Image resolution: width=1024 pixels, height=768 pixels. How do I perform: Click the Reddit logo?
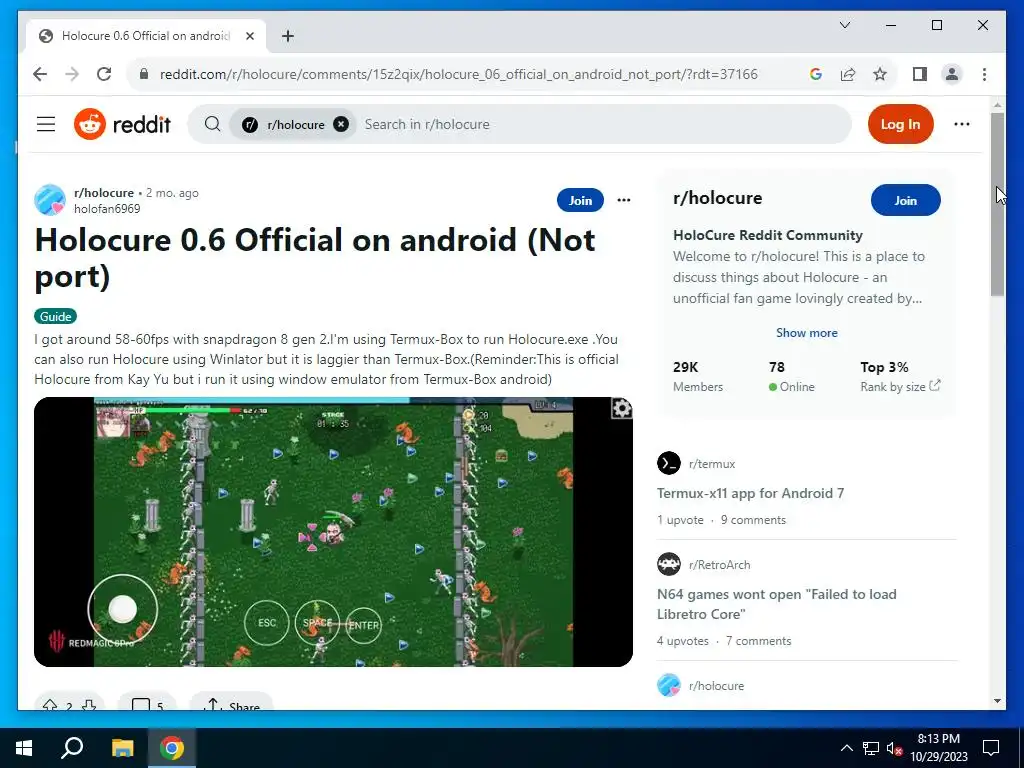tap(122, 124)
